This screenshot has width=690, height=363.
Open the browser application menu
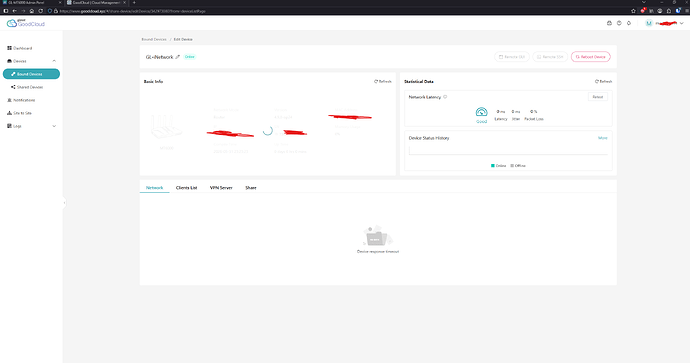687,11
